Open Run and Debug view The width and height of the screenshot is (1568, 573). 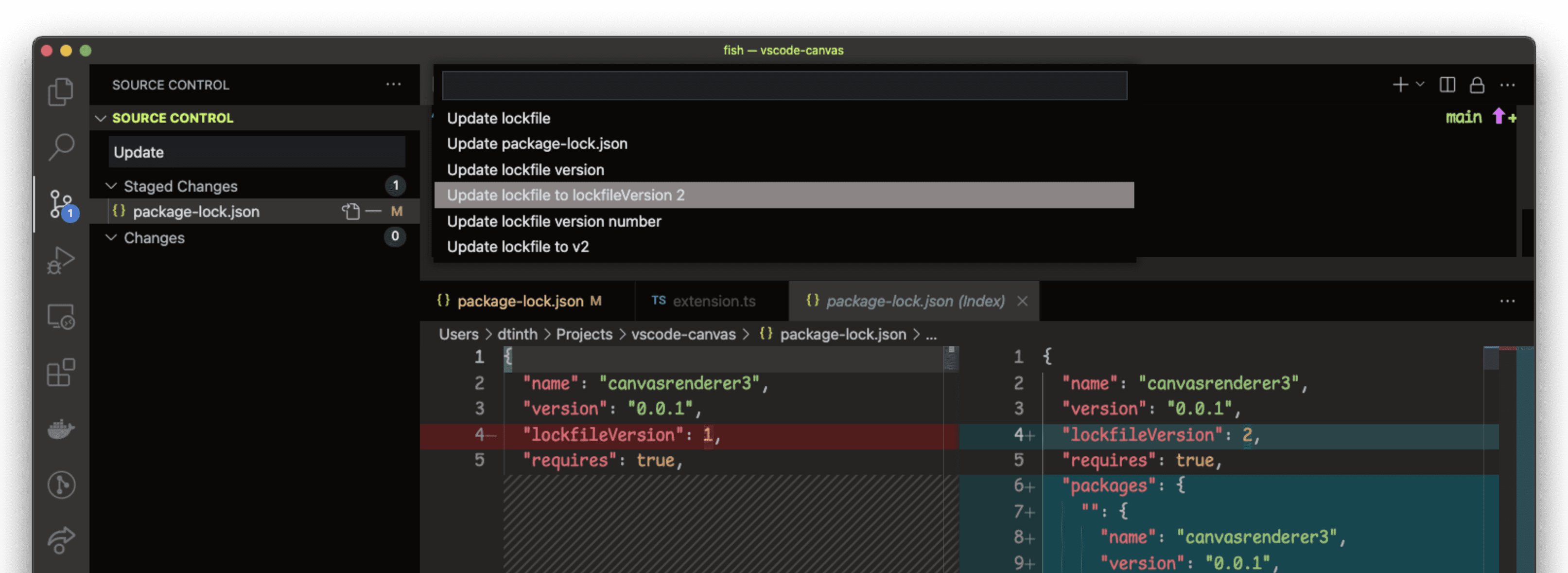[x=61, y=261]
